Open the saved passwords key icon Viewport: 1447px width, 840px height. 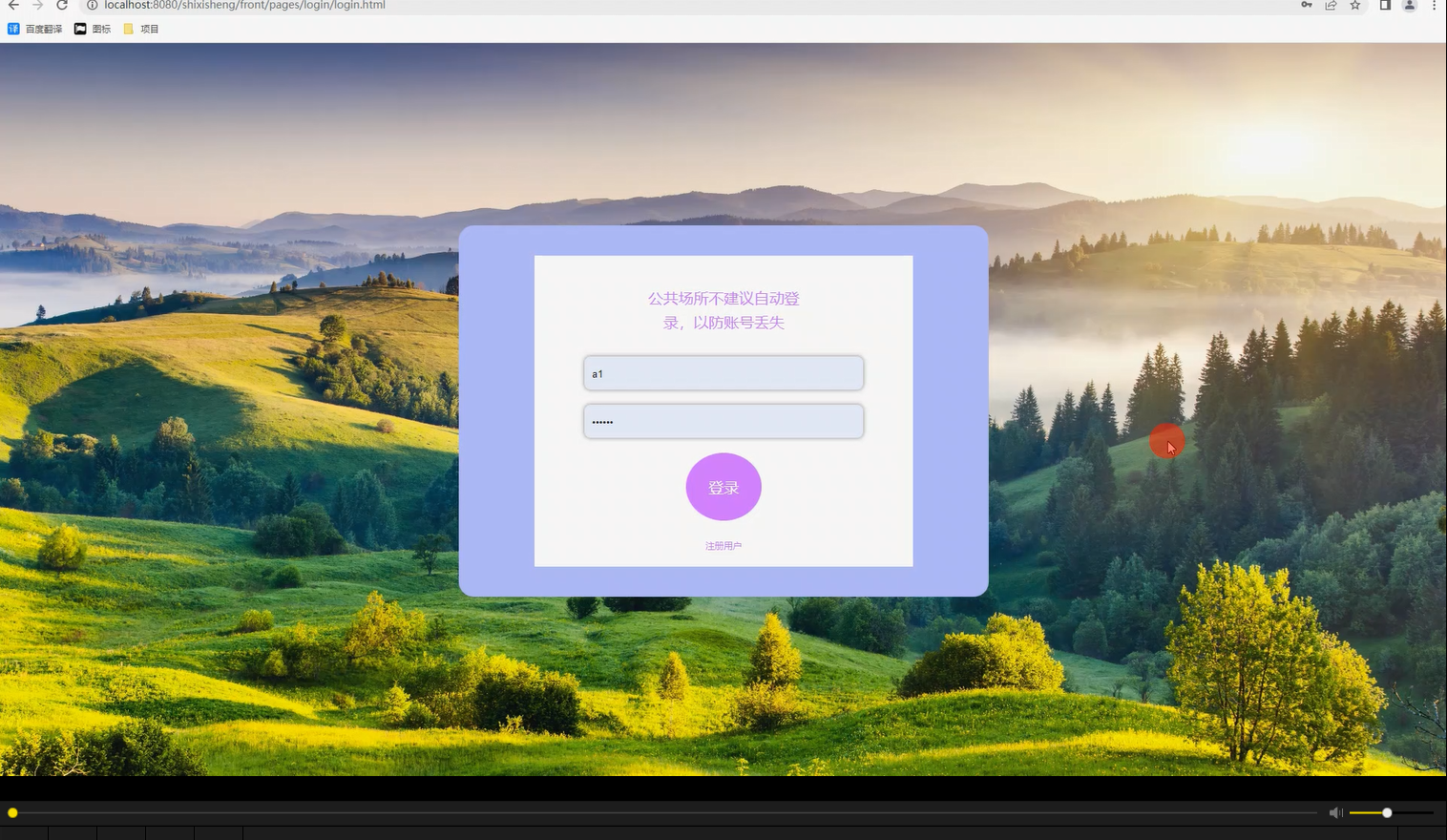point(1307,5)
